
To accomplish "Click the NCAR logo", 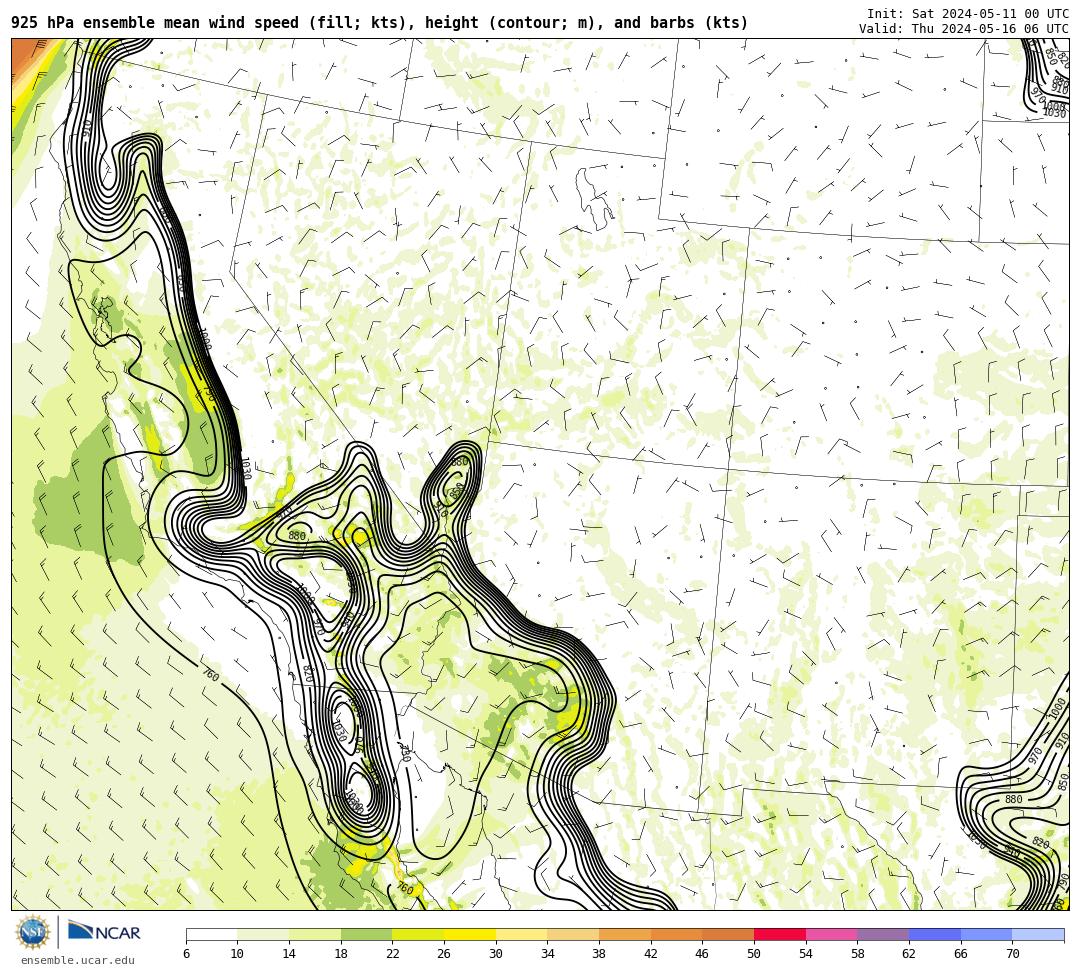I will (x=104, y=931).
